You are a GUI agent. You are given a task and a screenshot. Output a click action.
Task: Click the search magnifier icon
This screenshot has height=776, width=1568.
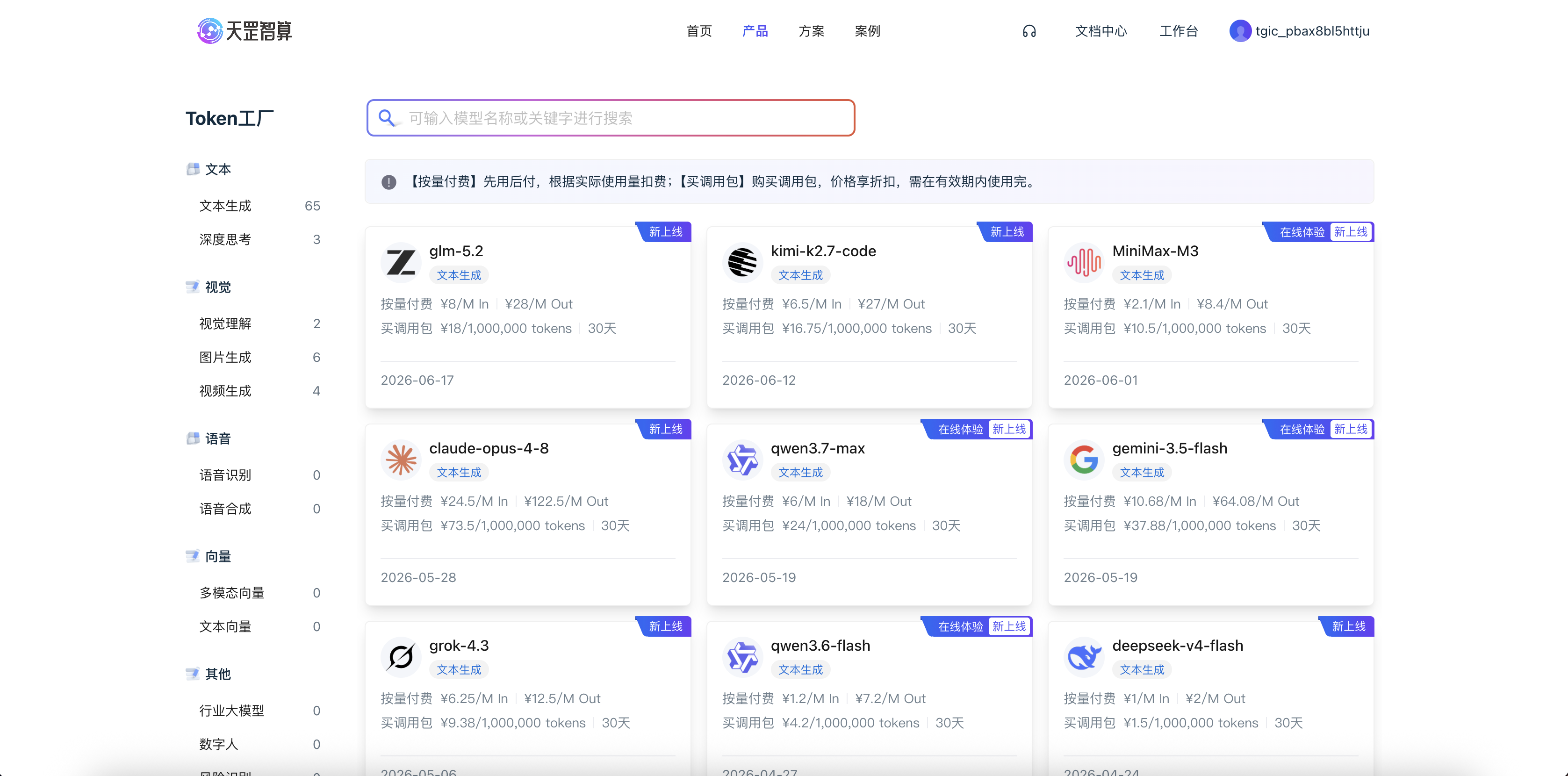[x=387, y=117]
